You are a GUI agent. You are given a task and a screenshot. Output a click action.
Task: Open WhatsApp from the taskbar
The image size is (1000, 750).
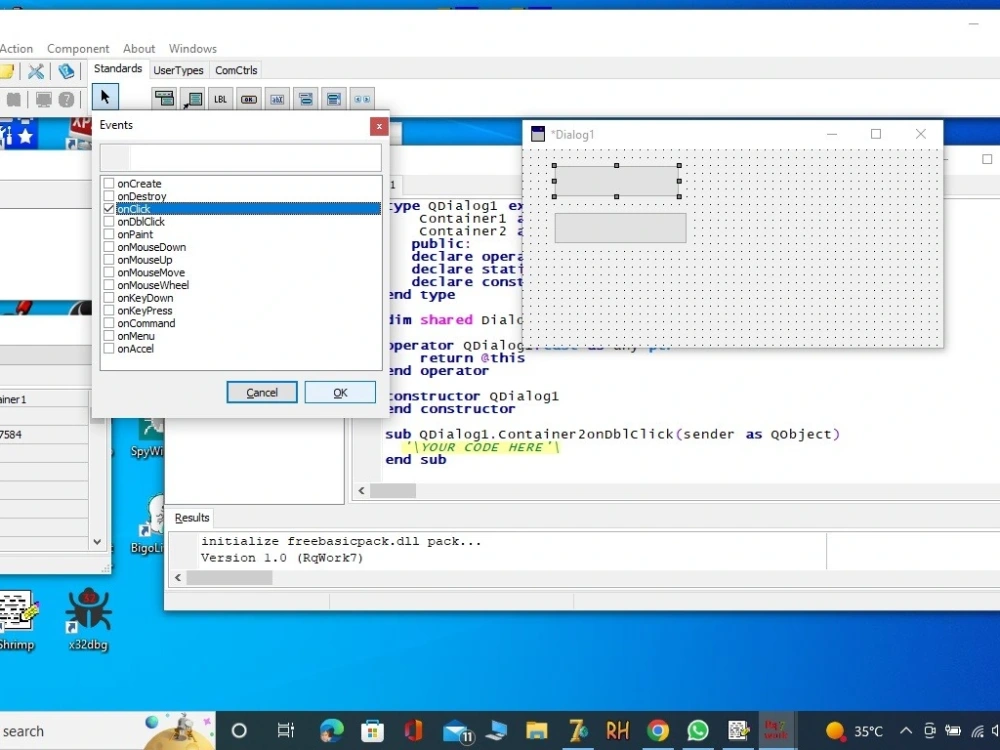[698, 730]
